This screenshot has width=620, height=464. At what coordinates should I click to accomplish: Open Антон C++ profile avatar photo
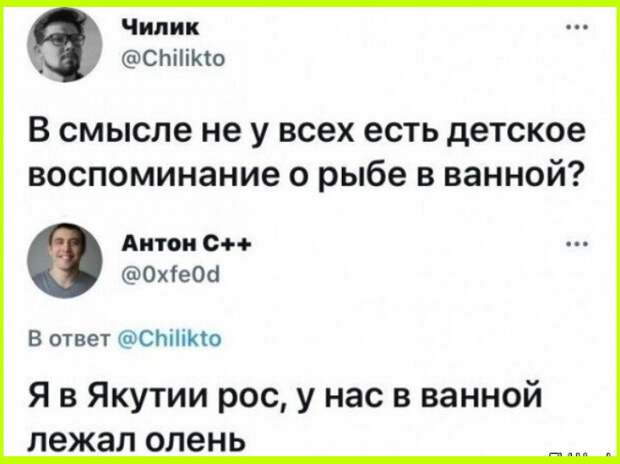[x=64, y=260]
